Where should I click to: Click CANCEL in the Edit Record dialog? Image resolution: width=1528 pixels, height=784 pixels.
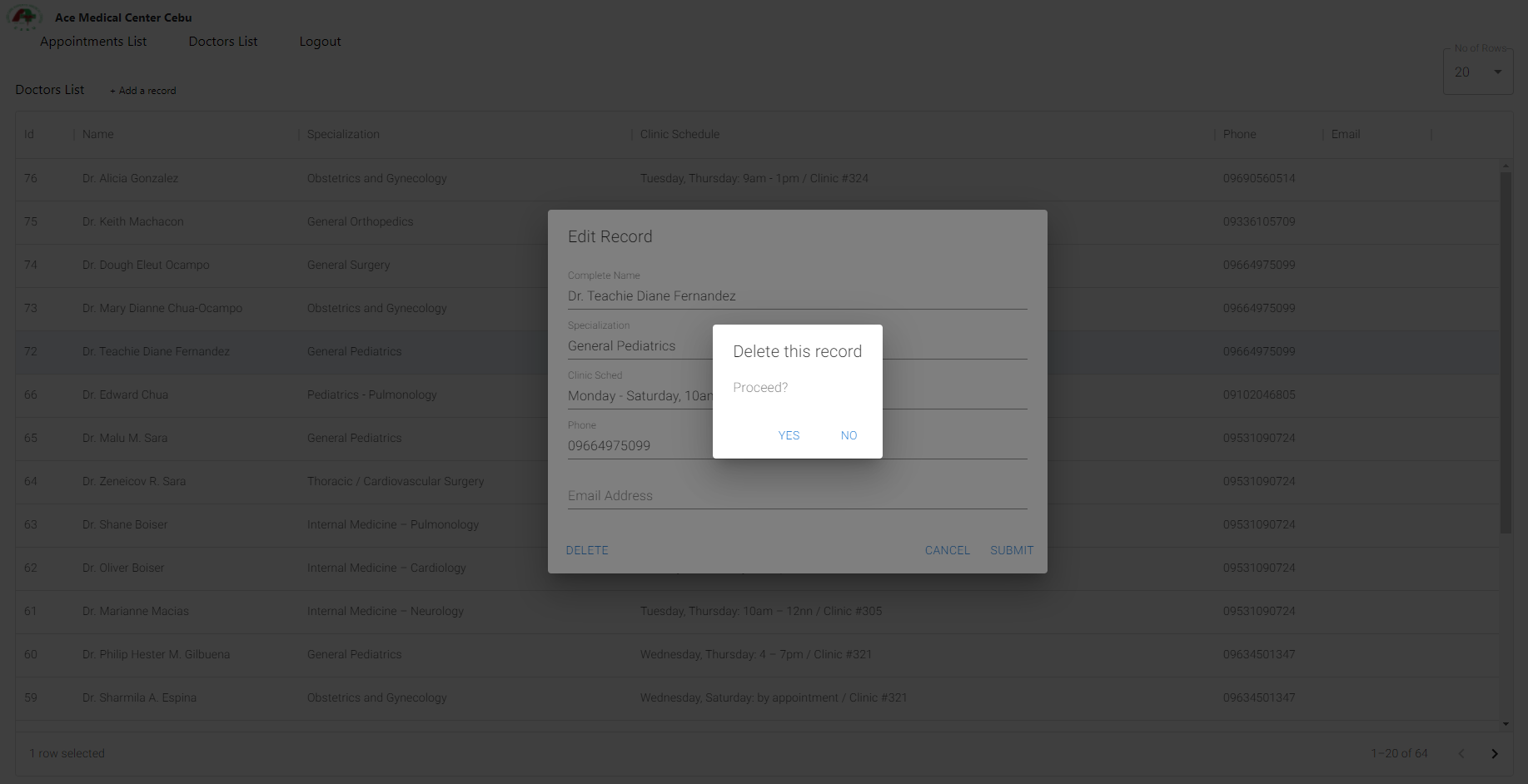947,550
